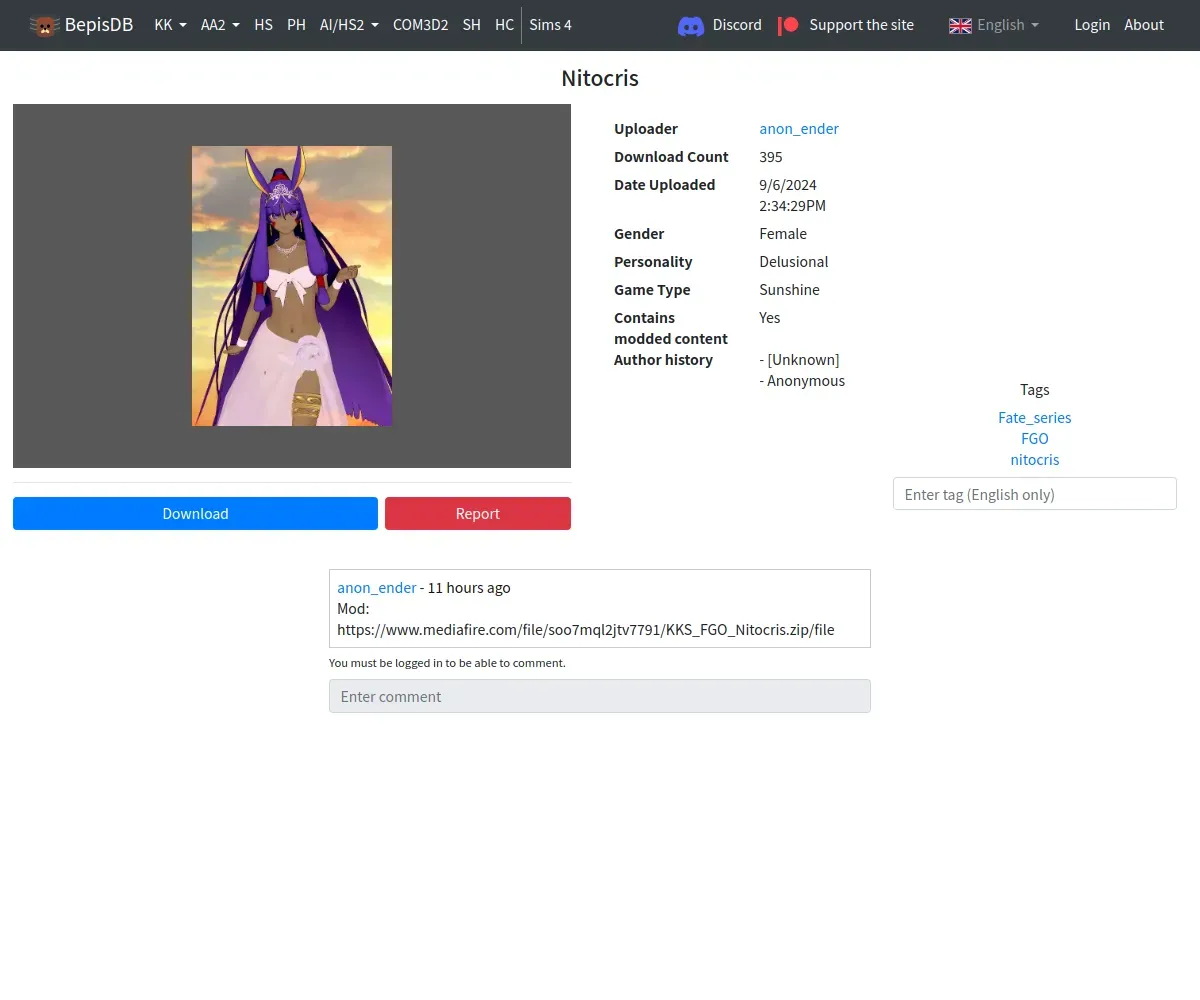Open the COM3D2 section
The height and width of the screenshot is (1000, 1200).
click(420, 25)
